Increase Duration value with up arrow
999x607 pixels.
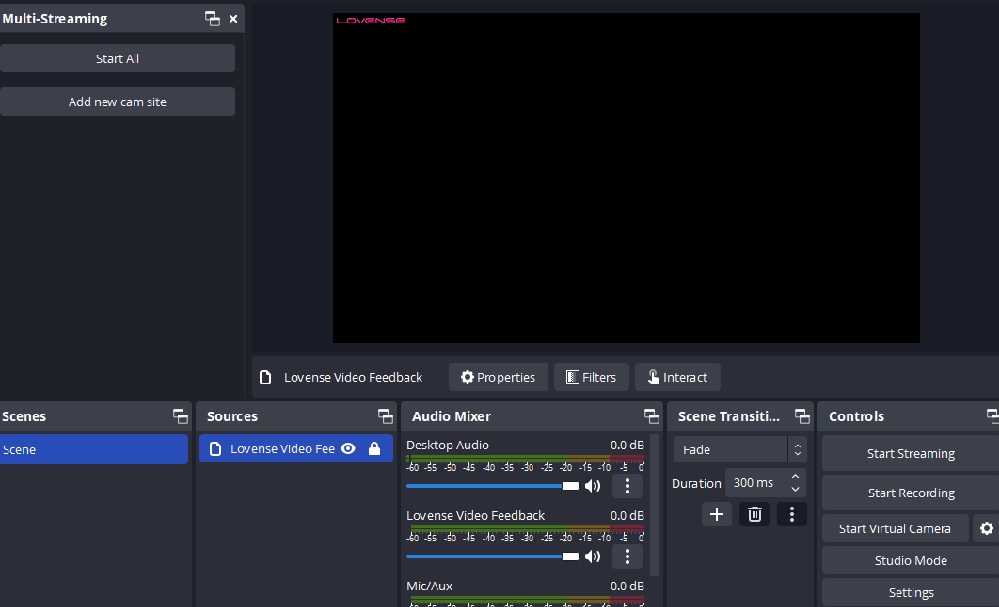pos(795,477)
